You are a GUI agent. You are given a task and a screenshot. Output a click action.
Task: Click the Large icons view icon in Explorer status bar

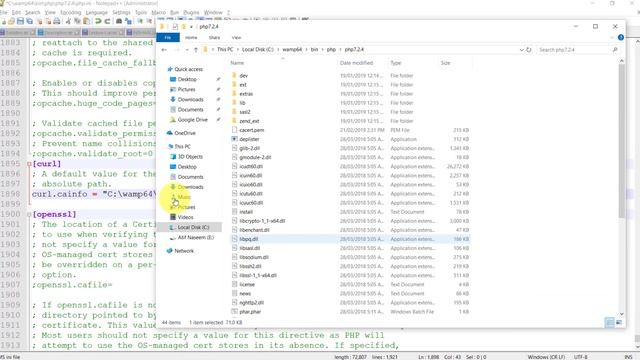click(619, 322)
